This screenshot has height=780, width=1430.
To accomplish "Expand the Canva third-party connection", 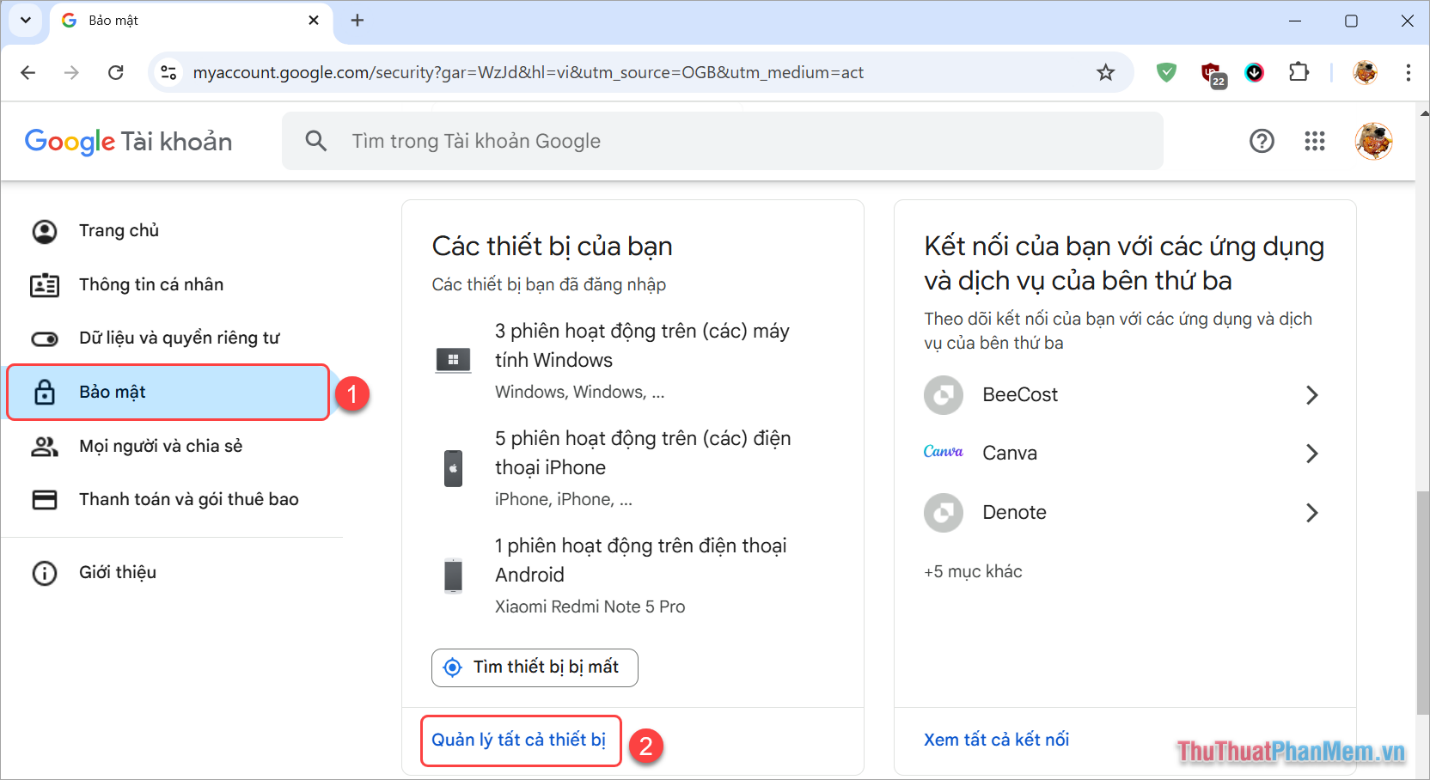I will [1311, 453].
